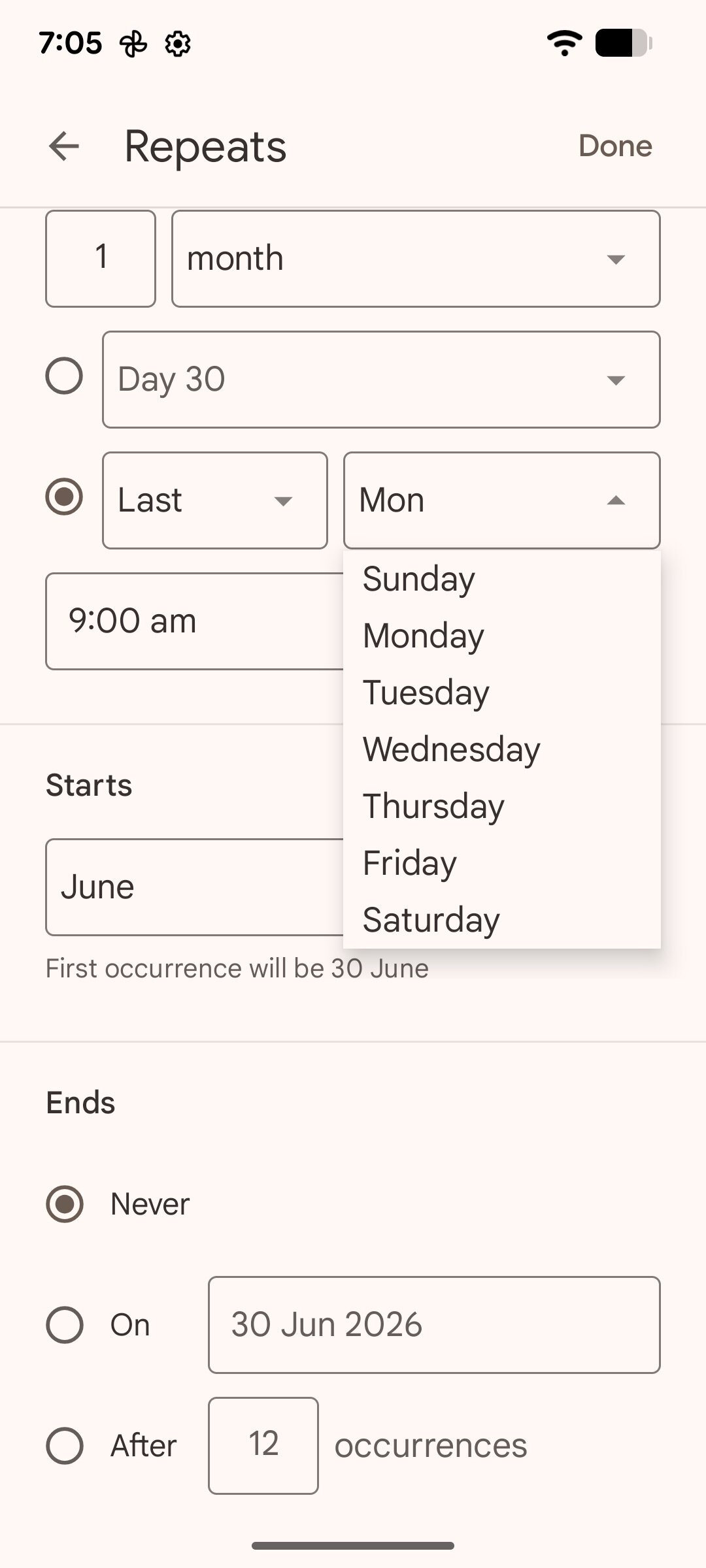706x1568 pixels.
Task: Tap the Wi-Fi status icon
Action: pos(564,43)
